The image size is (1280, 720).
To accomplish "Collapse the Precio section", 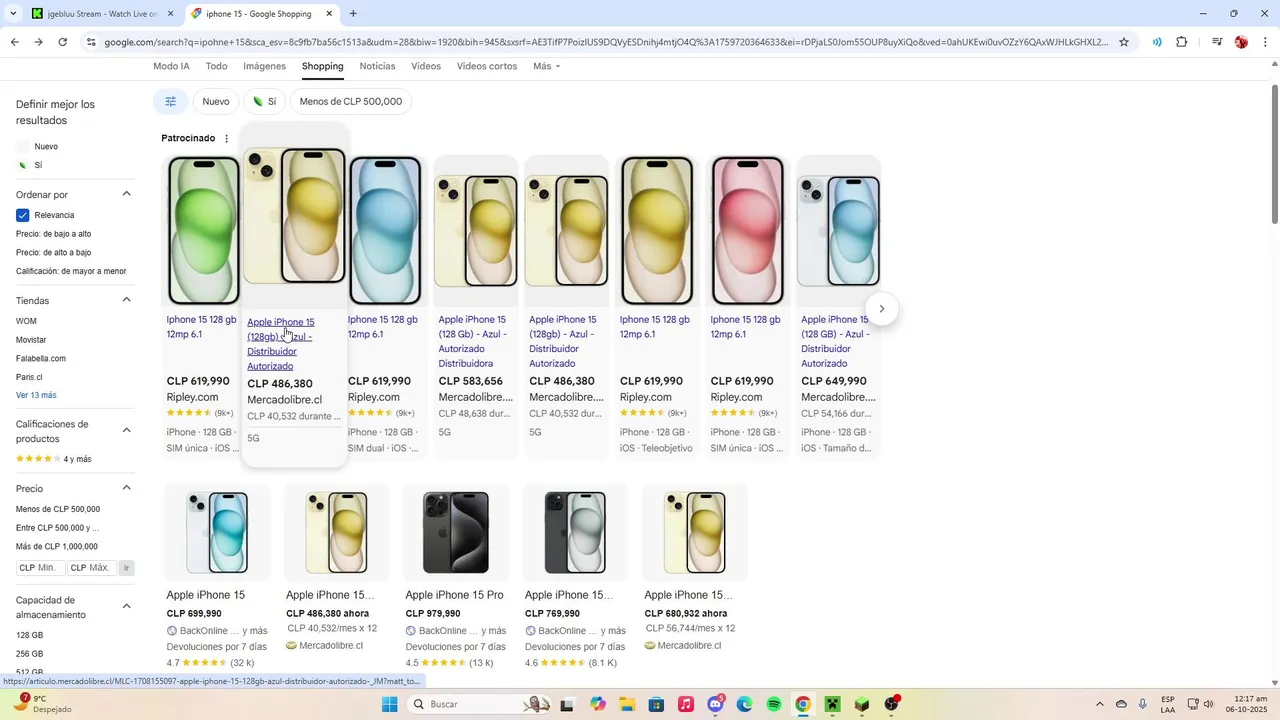I will [x=127, y=488].
